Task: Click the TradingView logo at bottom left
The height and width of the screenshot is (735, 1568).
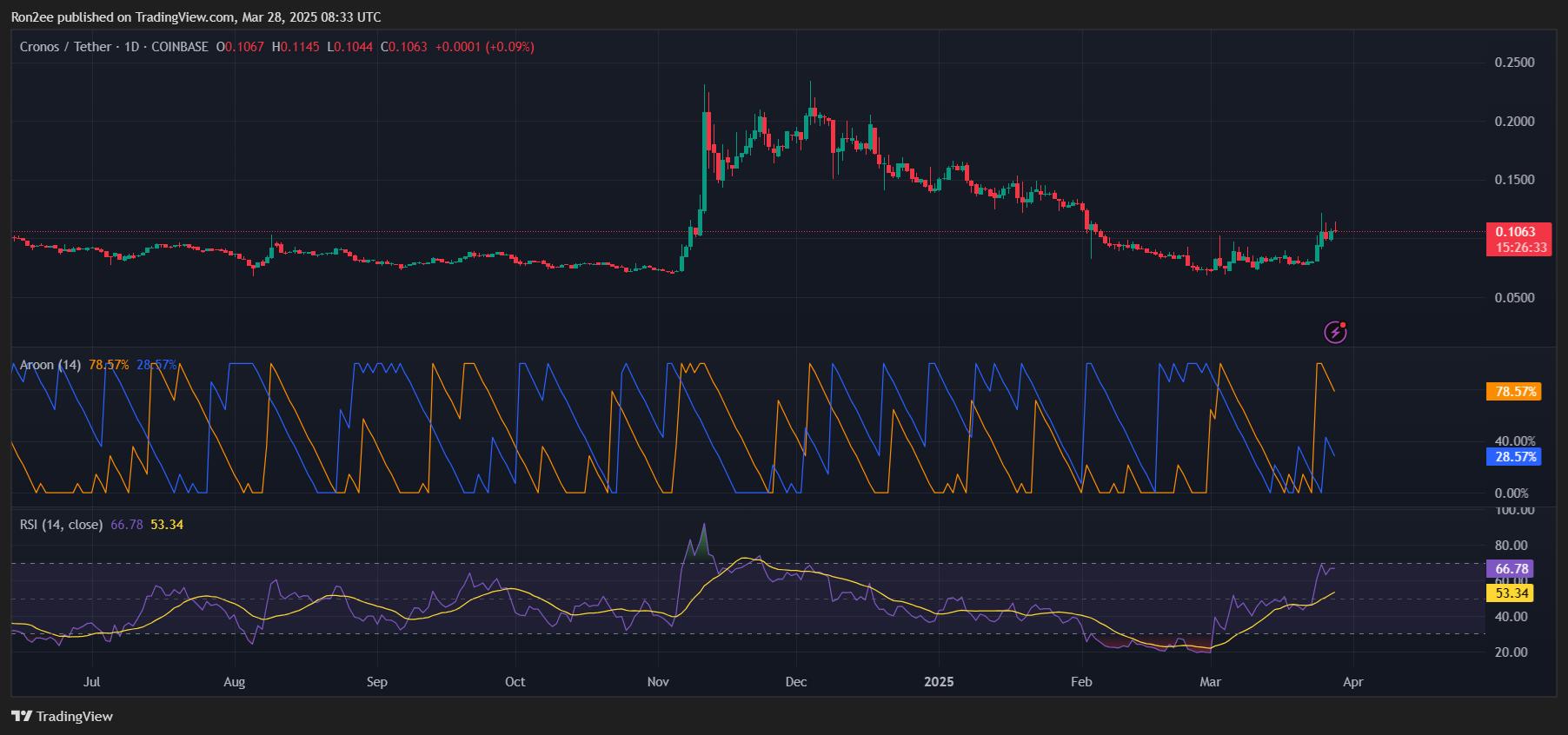Action: coord(62,716)
